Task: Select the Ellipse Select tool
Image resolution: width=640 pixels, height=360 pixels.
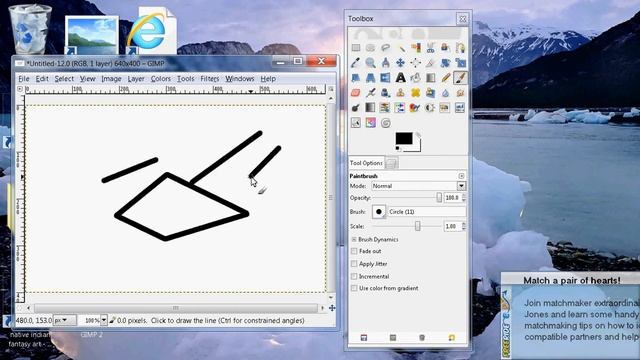Action: click(x=370, y=48)
